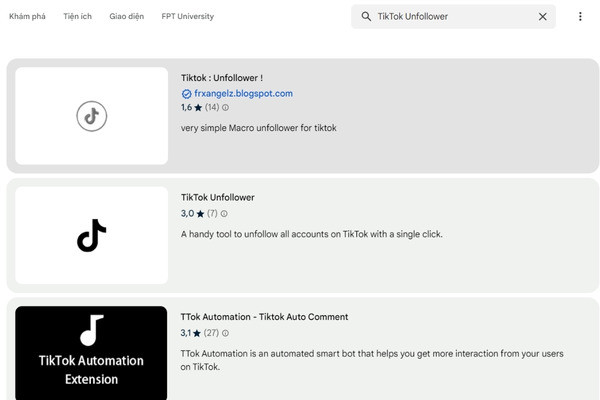Select 'very simple Macro unfollower for tiktok' text
Image resolution: width=600 pixels, height=400 pixels.
259,128
